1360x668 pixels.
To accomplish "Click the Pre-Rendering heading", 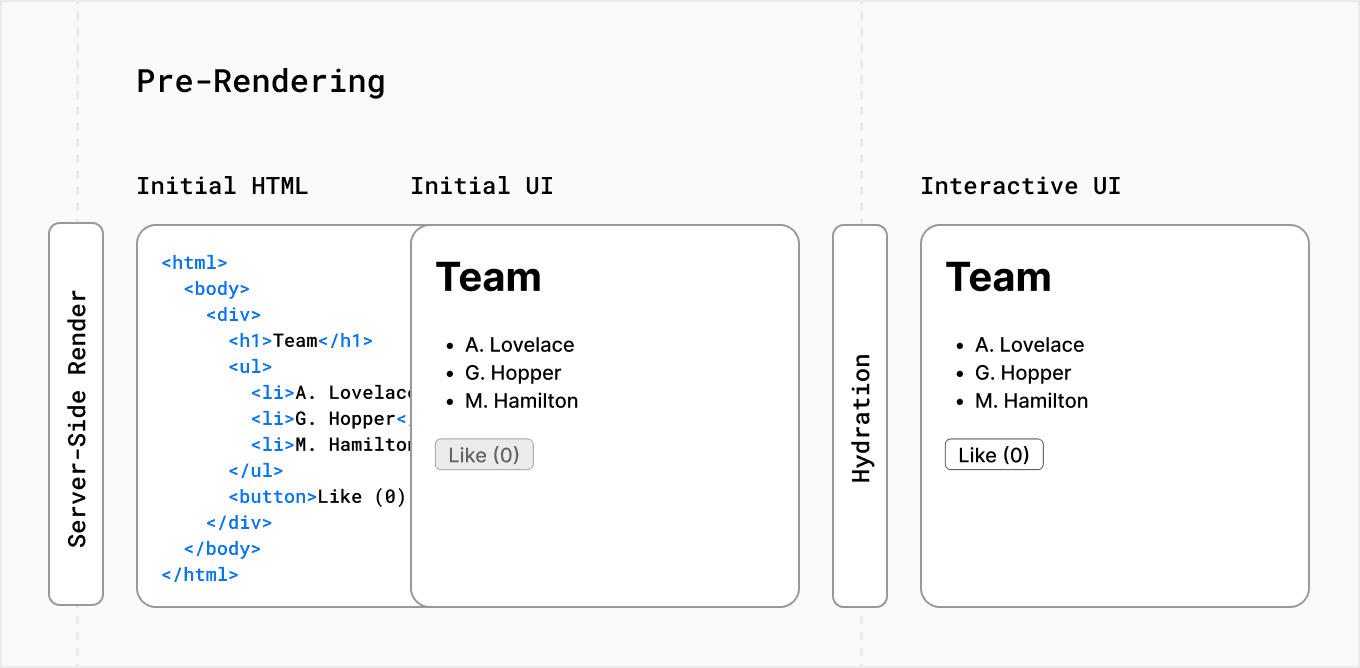I will pyautogui.click(x=260, y=81).
